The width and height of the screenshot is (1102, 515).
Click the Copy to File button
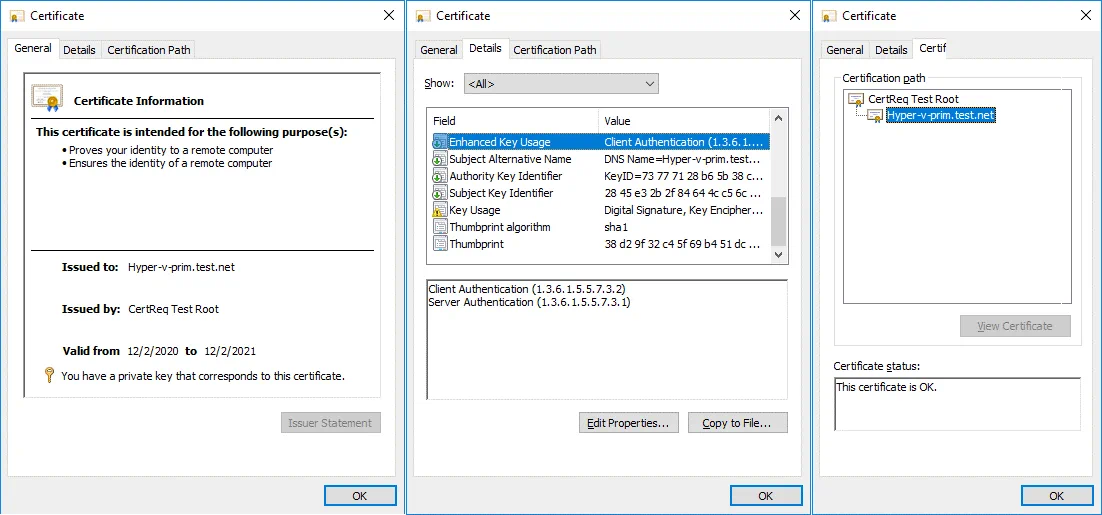click(737, 423)
